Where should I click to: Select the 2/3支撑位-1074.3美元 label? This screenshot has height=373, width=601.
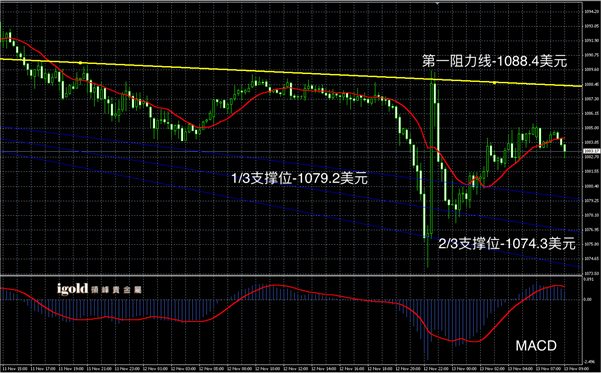tap(507, 243)
